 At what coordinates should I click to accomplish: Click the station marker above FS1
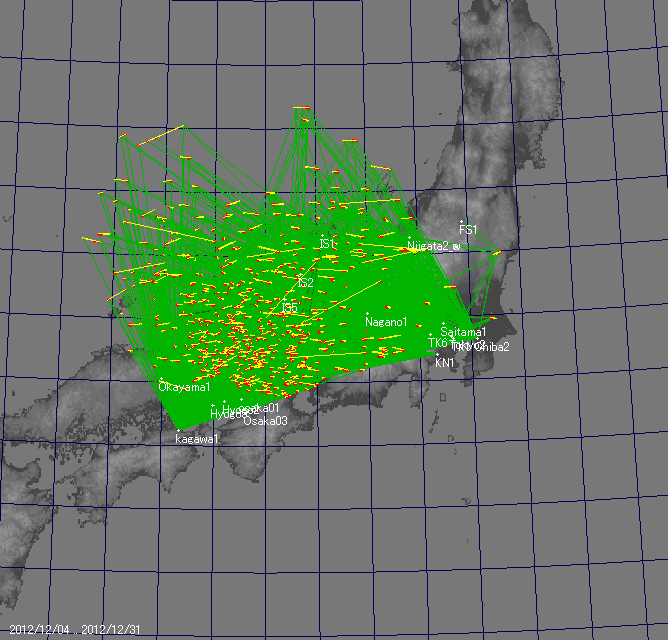pyautogui.click(x=461, y=222)
